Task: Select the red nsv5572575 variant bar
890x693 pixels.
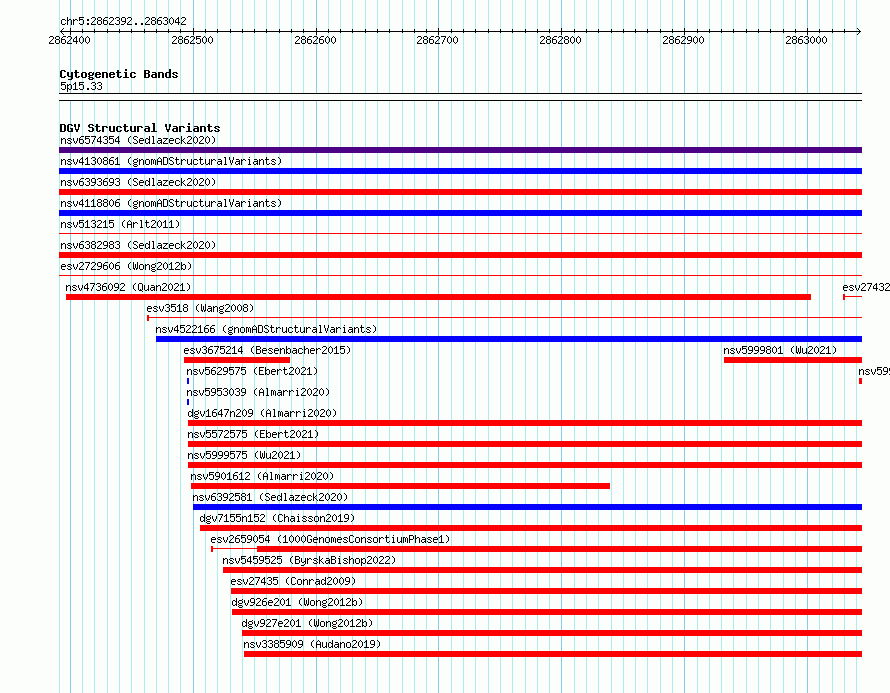Action: pos(525,444)
